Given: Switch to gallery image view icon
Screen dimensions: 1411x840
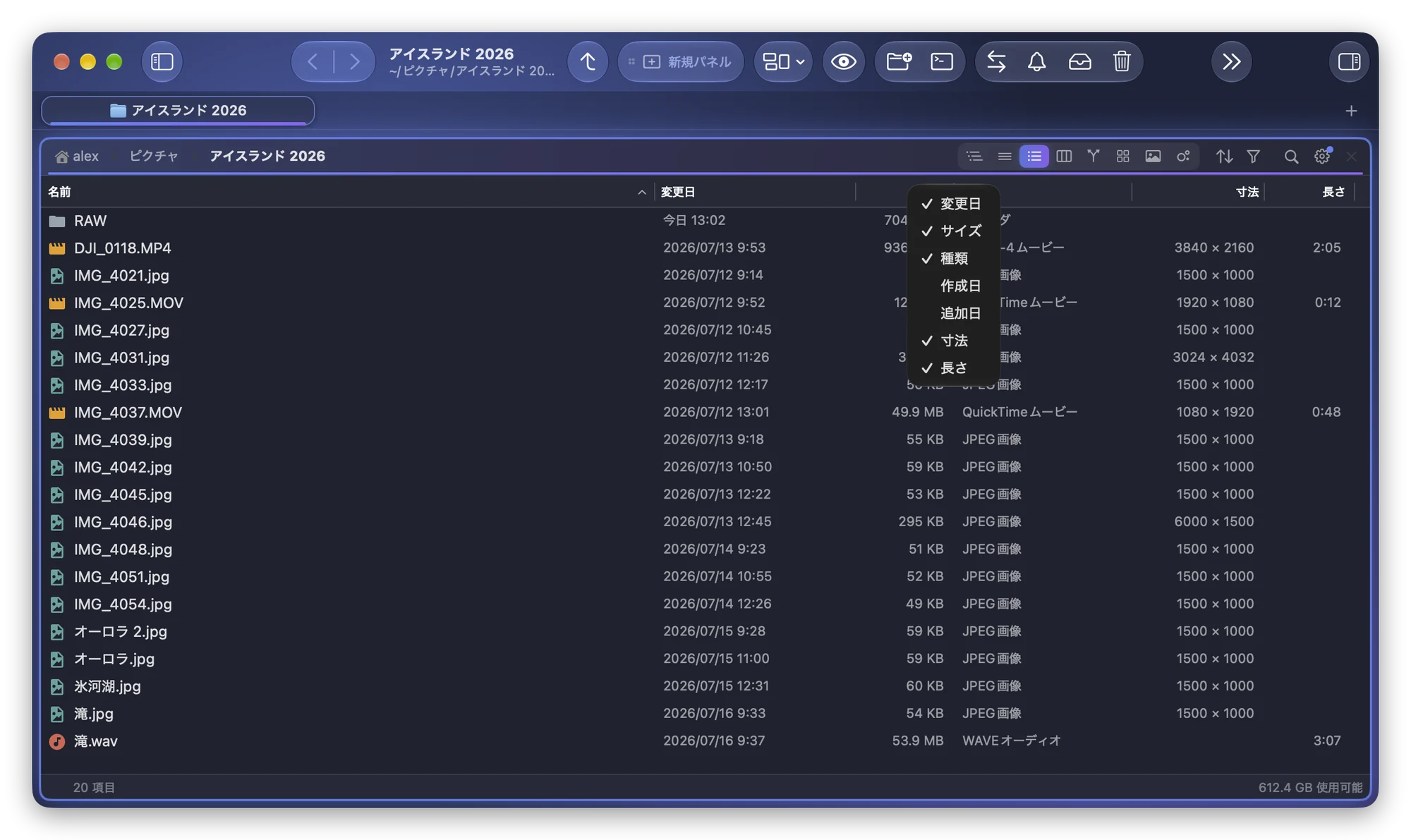Looking at the screenshot, I should (x=1153, y=157).
